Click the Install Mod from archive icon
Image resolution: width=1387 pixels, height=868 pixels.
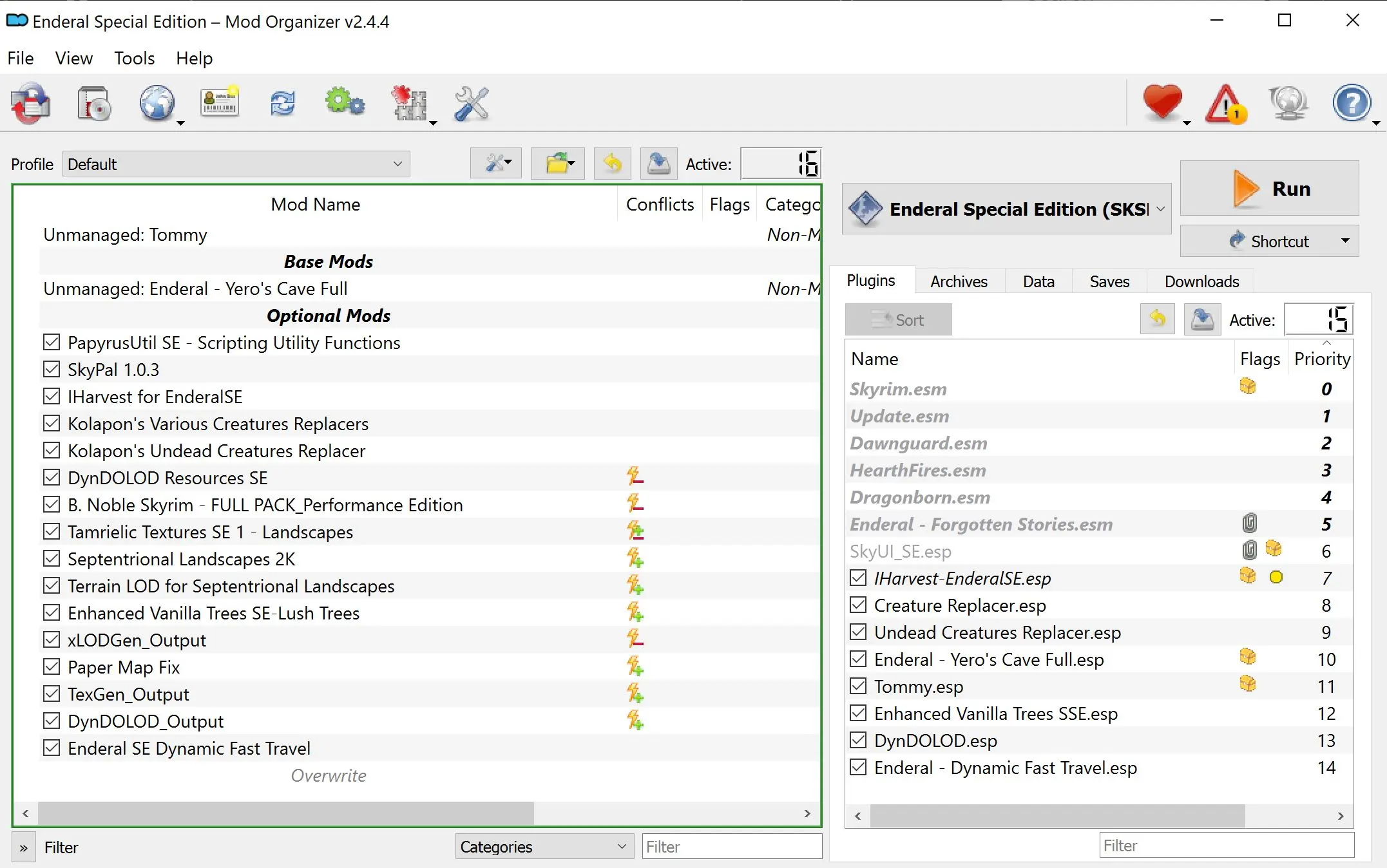click(95, 103)
